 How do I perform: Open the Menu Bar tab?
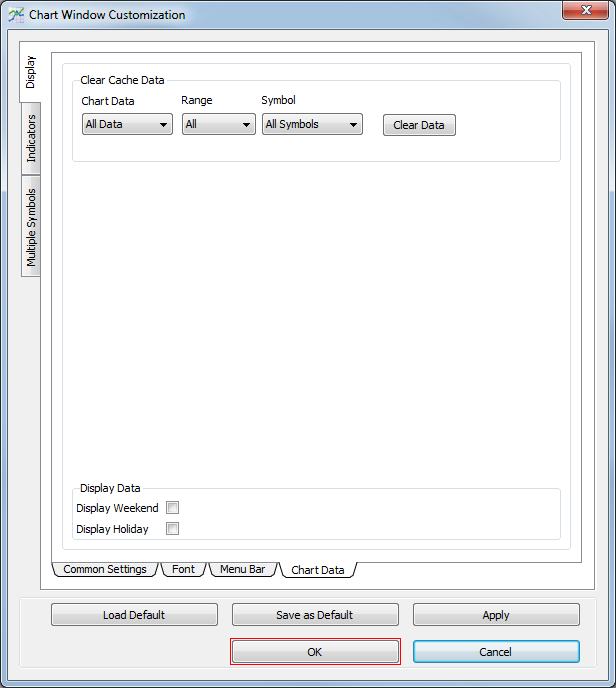tap(242, 569)
